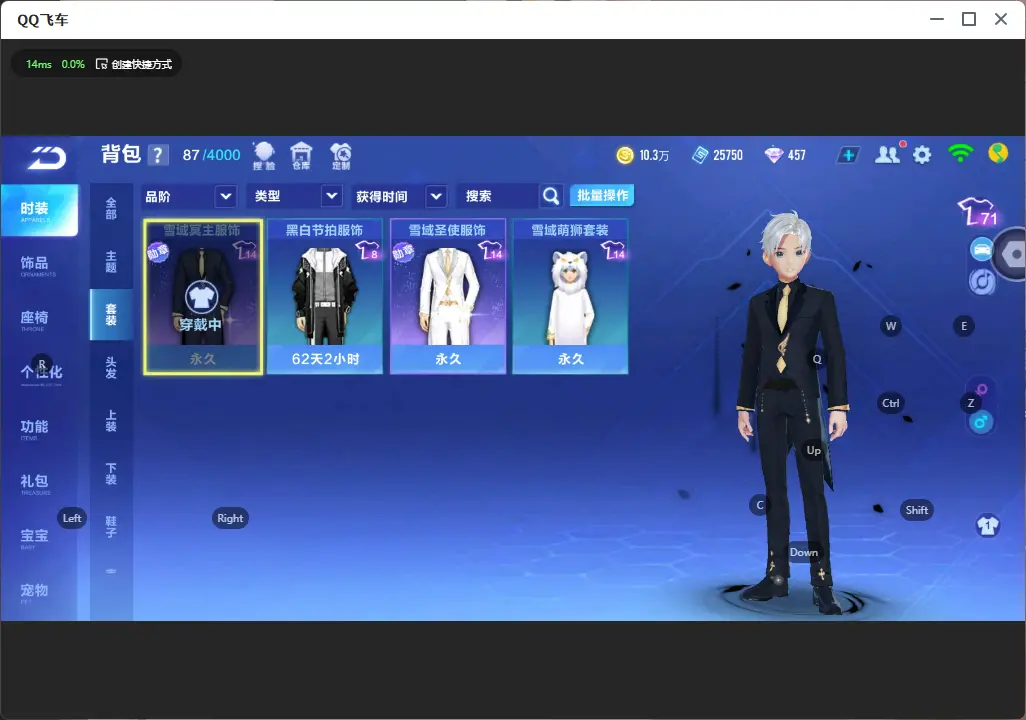
Task: Click the green Wi-Fi signal icon
Action: [960, 153]
